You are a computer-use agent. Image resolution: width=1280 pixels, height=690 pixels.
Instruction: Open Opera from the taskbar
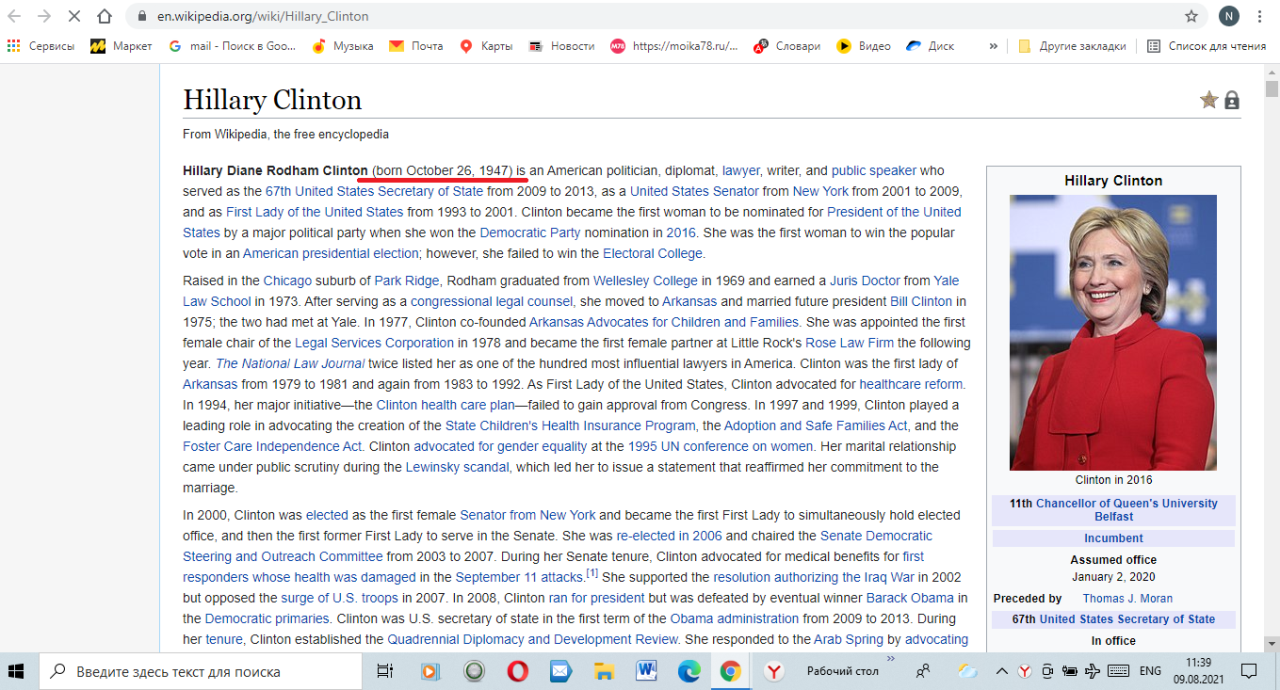tap(517, 671)
